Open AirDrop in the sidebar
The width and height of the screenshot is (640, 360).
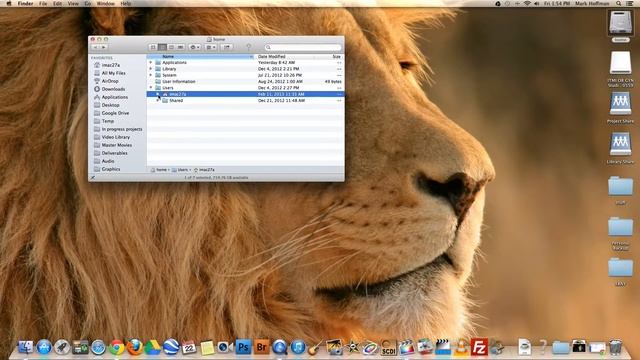106,81
